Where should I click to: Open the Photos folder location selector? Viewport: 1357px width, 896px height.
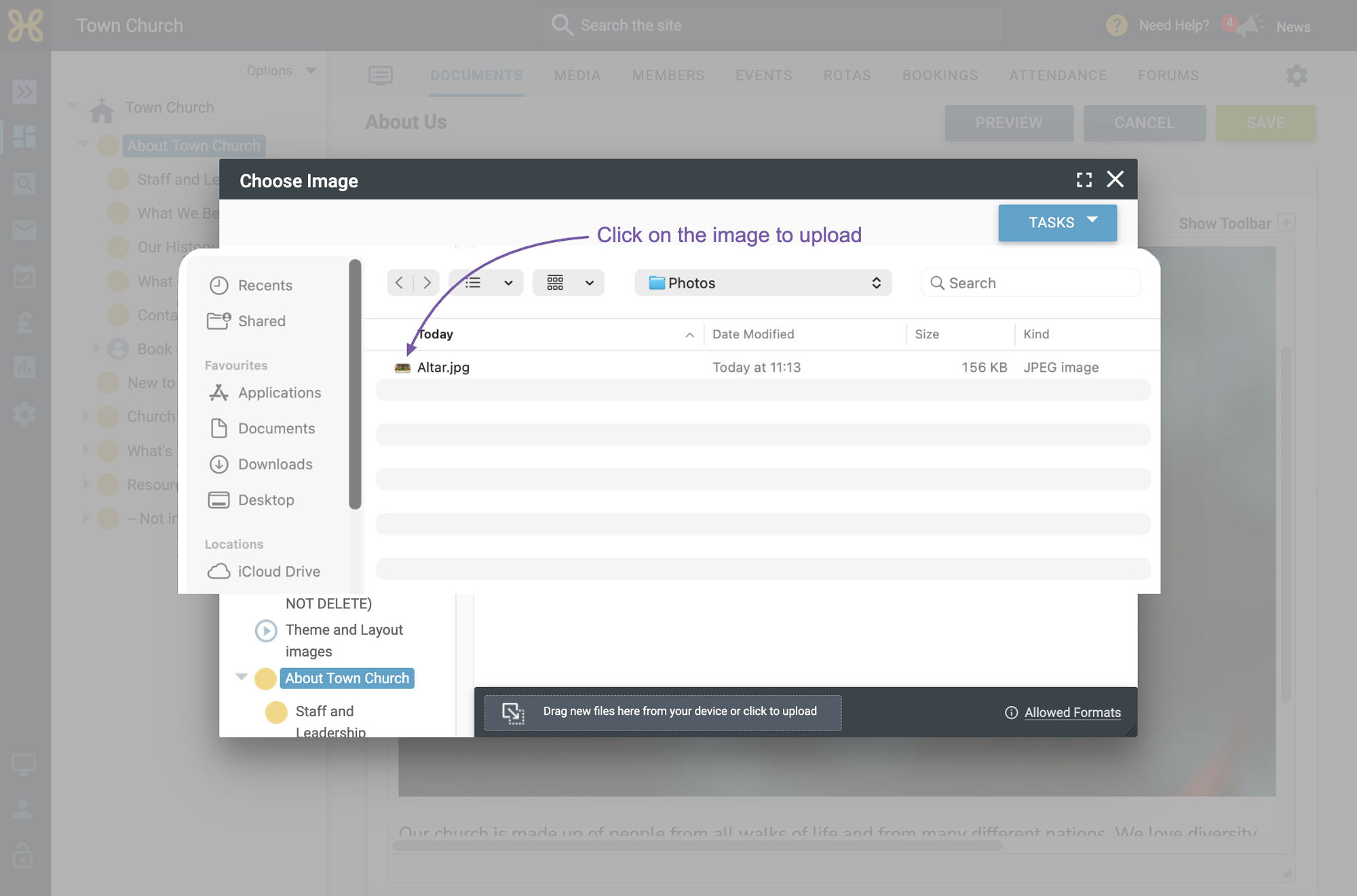pos(763,283)
